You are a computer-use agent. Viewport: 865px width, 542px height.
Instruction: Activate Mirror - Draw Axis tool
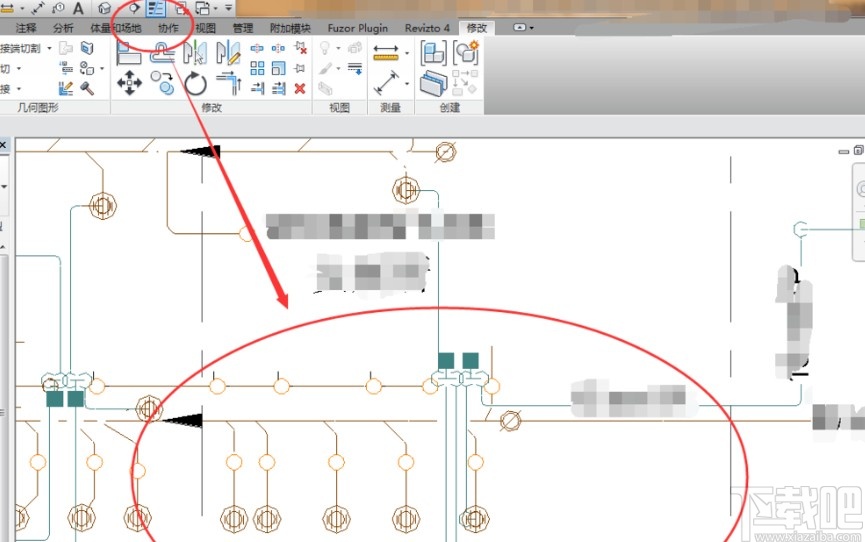[228, 53]
